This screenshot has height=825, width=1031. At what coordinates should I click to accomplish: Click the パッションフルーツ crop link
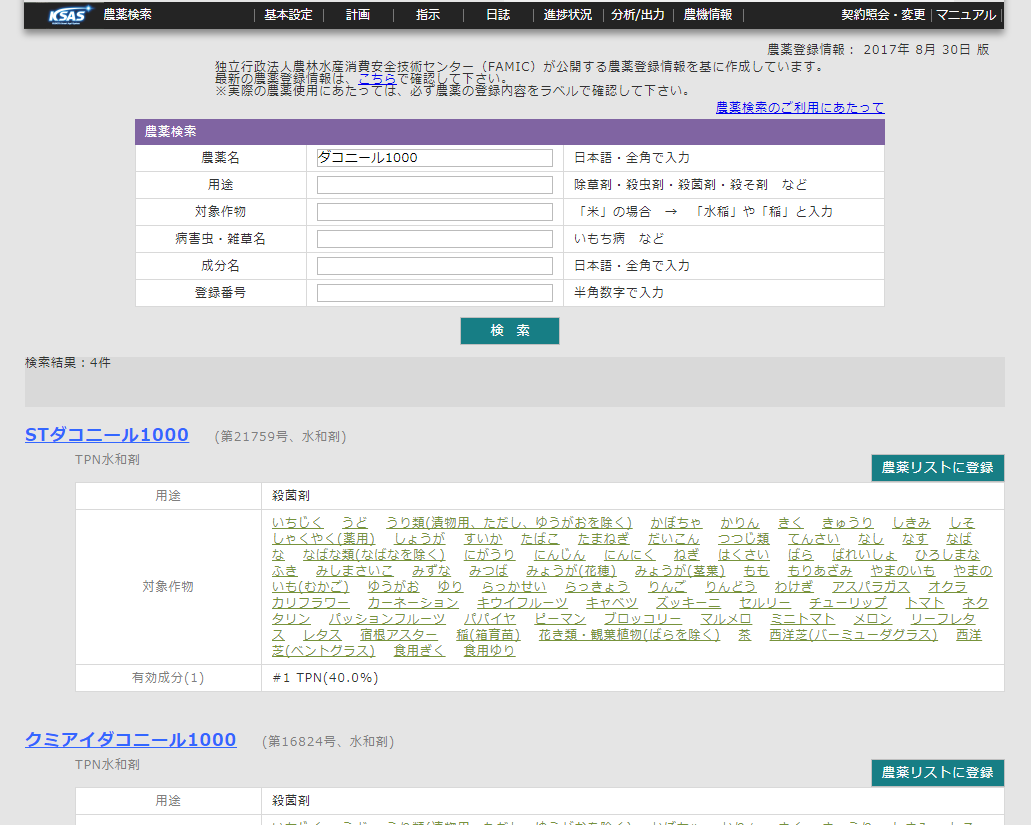[387, 619]
